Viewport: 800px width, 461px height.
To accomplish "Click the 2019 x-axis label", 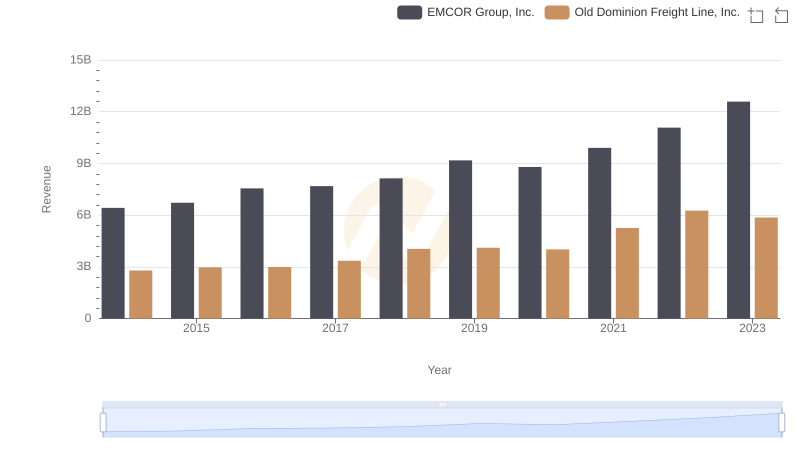I will click(x=474, y=328).
